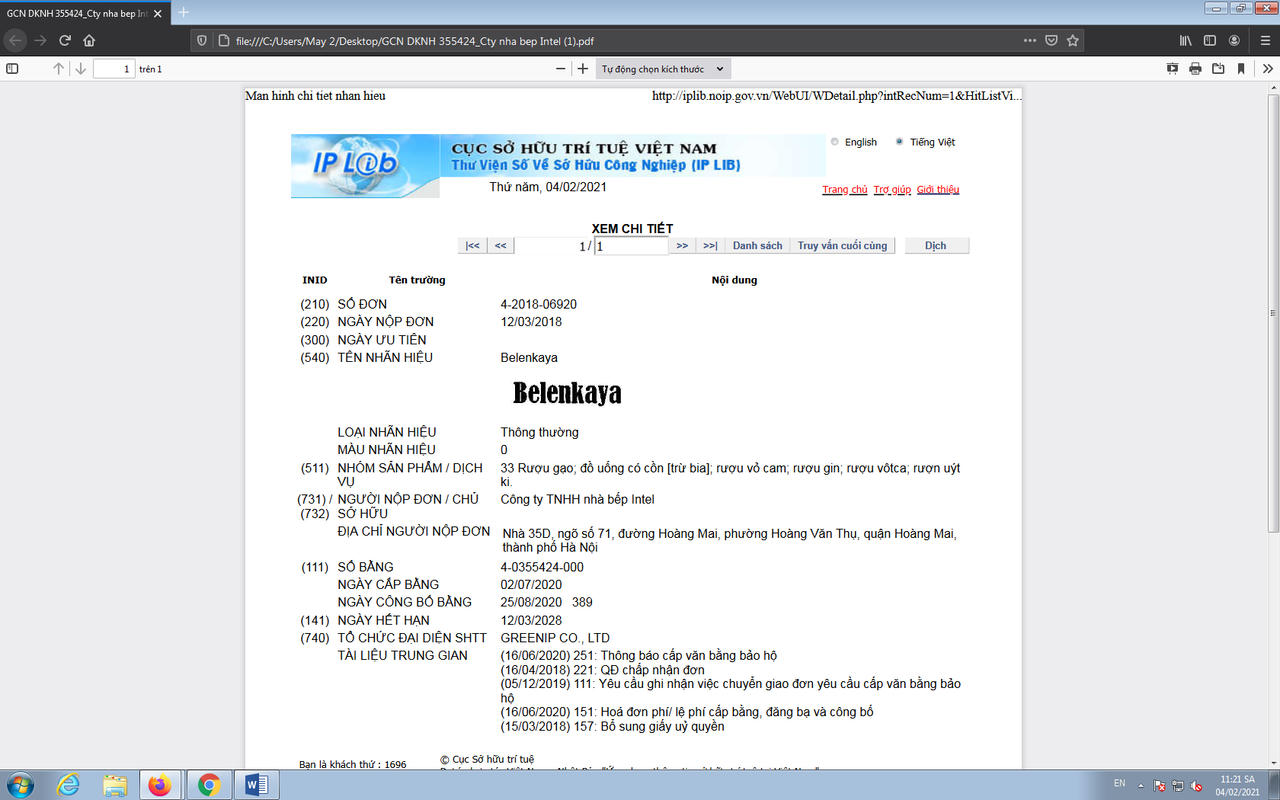This screenshot has height=800, width=1280.
Task: Click the Firefox reload page icon
Action: tap(65, 41)
